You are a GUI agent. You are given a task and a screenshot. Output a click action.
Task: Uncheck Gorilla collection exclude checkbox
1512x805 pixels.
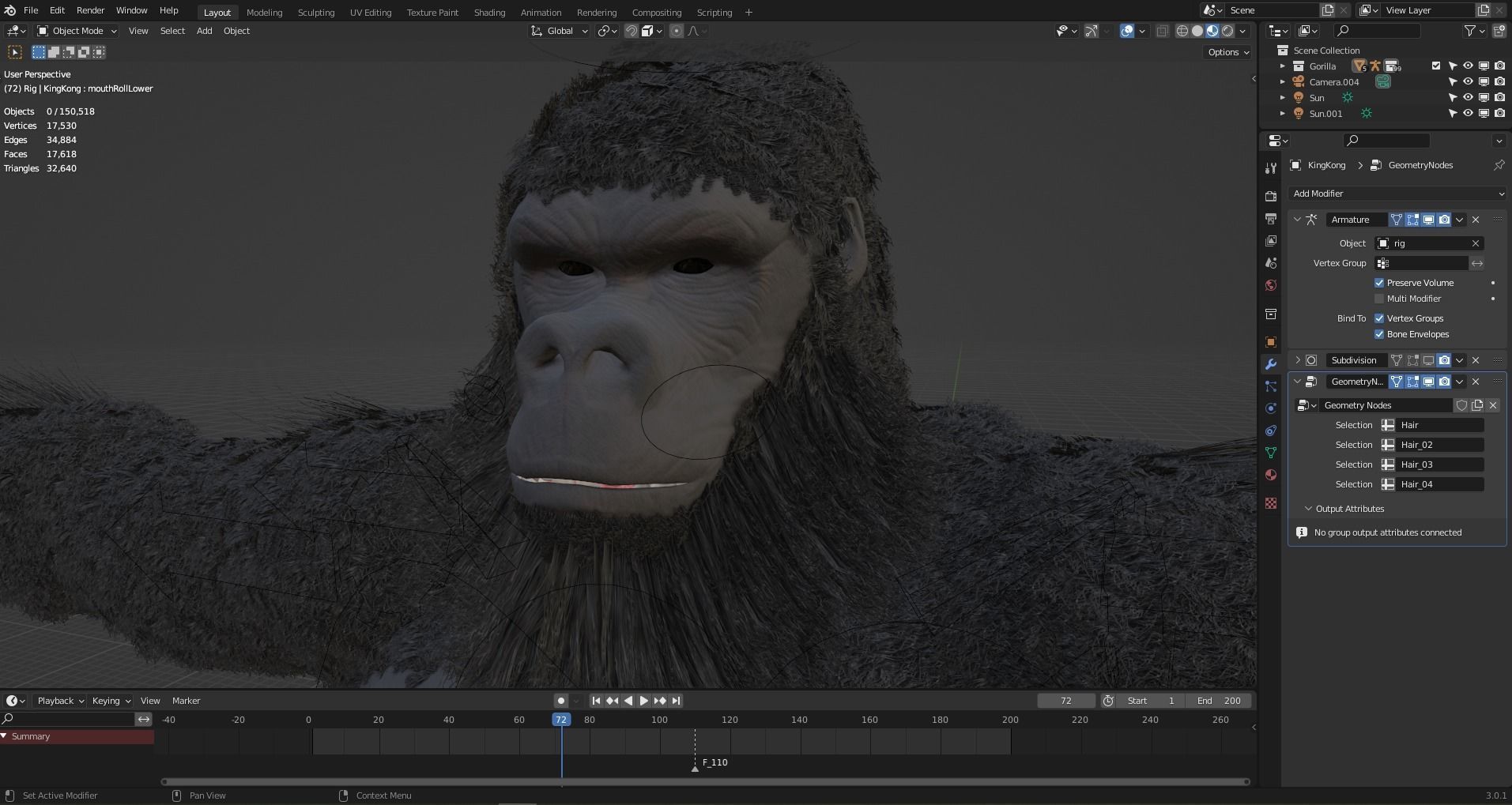(1436, 66)
